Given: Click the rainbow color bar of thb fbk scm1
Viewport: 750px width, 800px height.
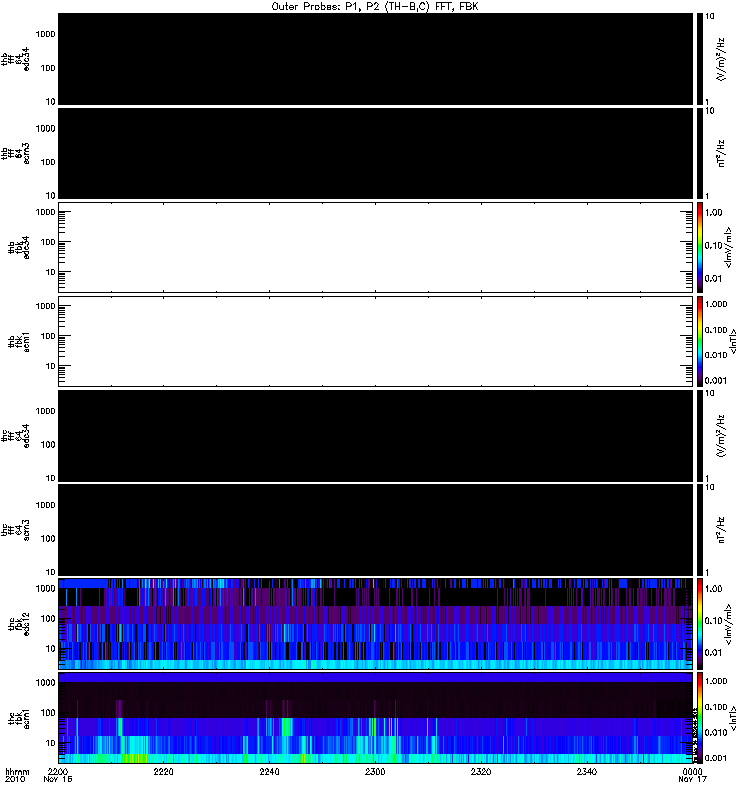Looking at the screenshot, I should tap(700, 342).
